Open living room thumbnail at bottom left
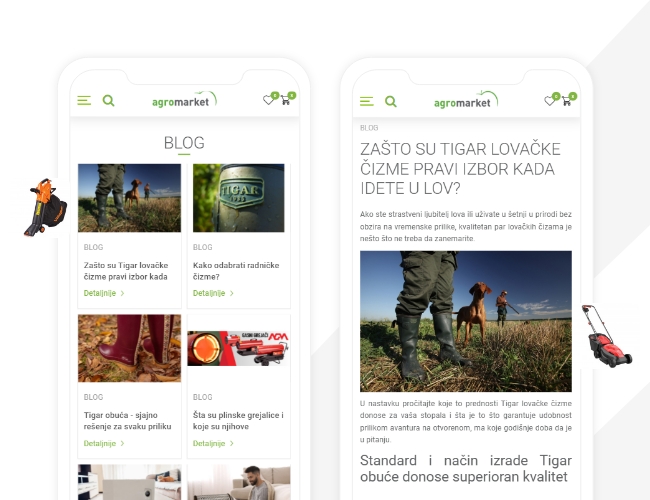The width and height of the screenshot is (650, 500). coord(129,482)
